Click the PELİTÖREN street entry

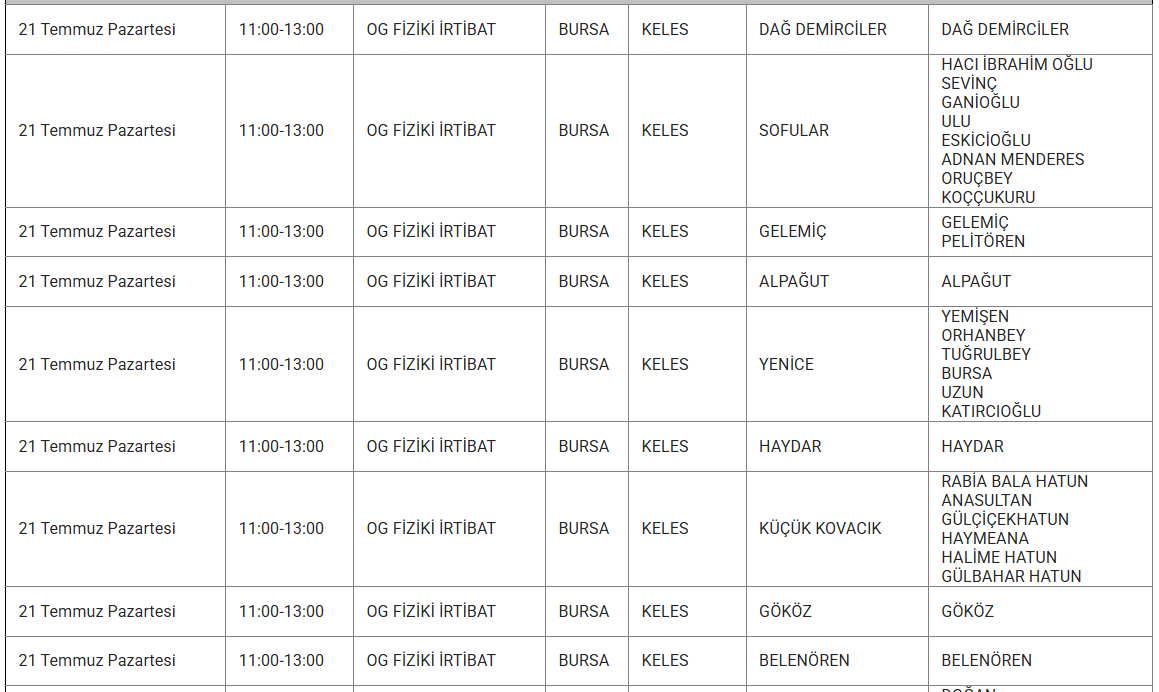[982, 241]
